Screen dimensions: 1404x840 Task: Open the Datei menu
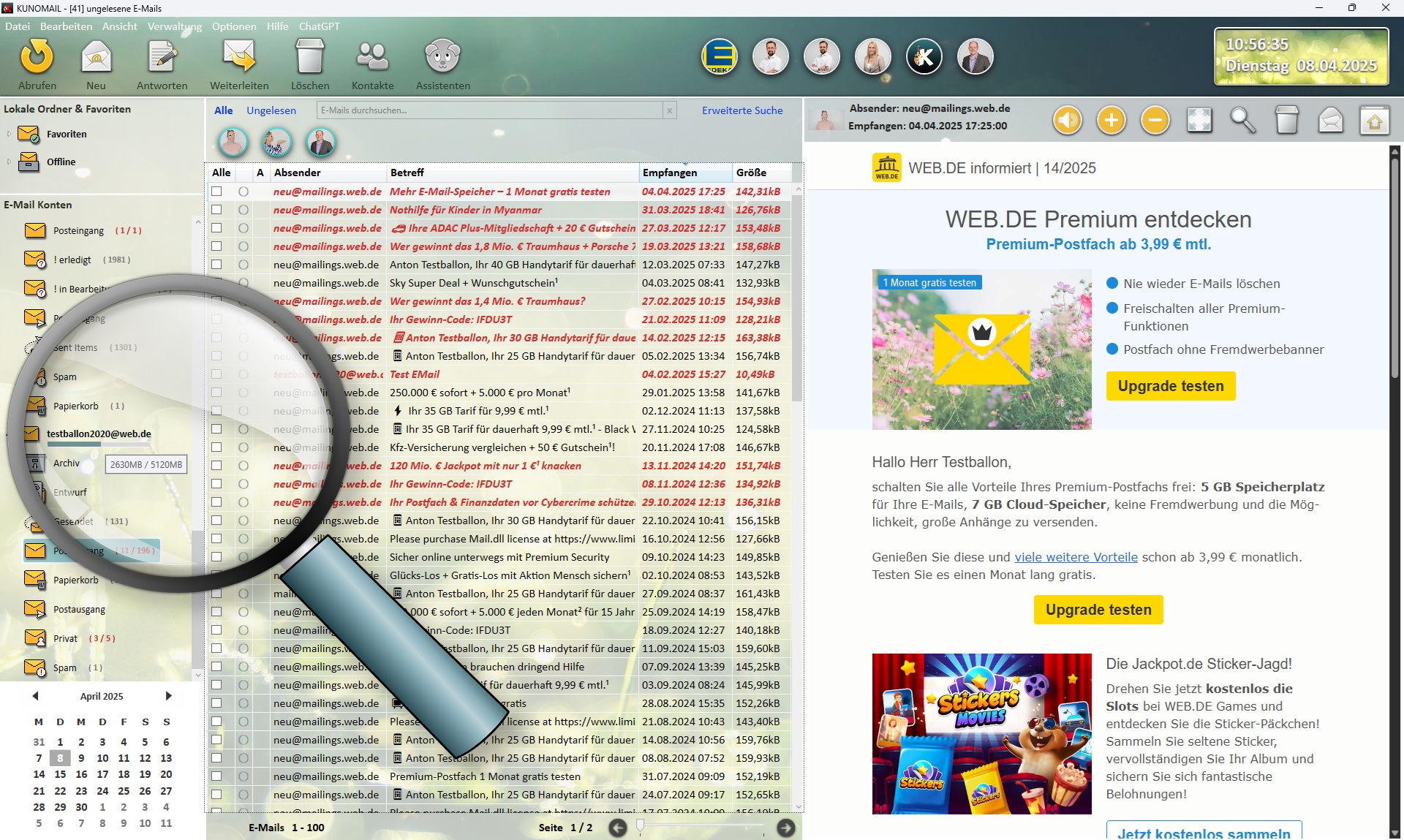coord(18,26)
